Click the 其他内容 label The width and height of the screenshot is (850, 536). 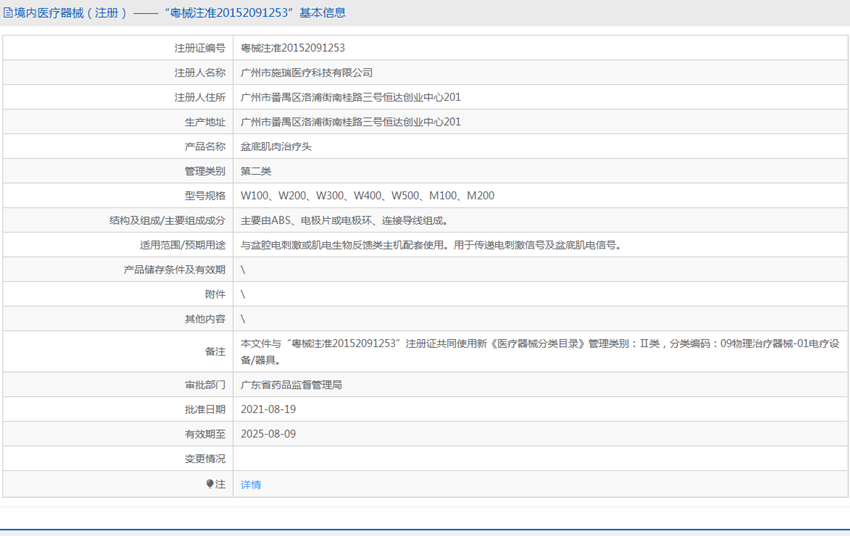click(x=205, y=319)
